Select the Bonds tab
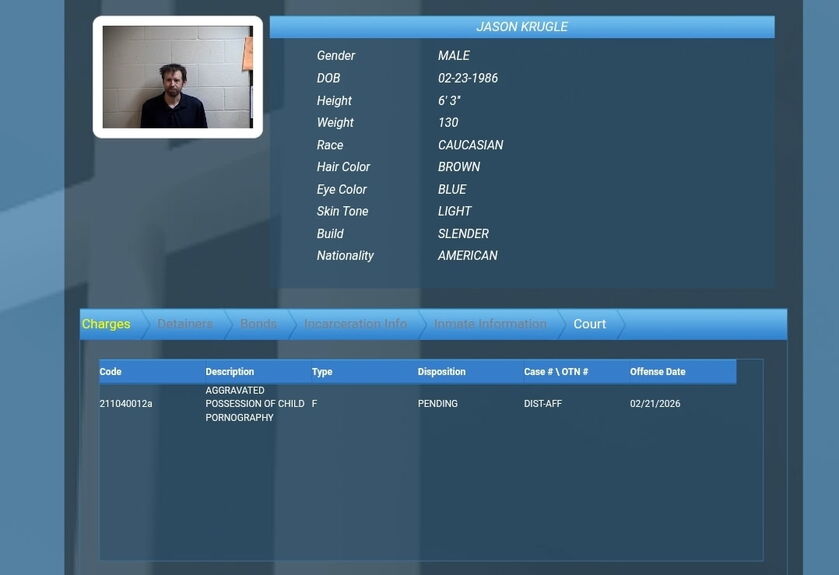Image resolution: width=839 pixels, height=575 pixels. [x=258, y=324]
